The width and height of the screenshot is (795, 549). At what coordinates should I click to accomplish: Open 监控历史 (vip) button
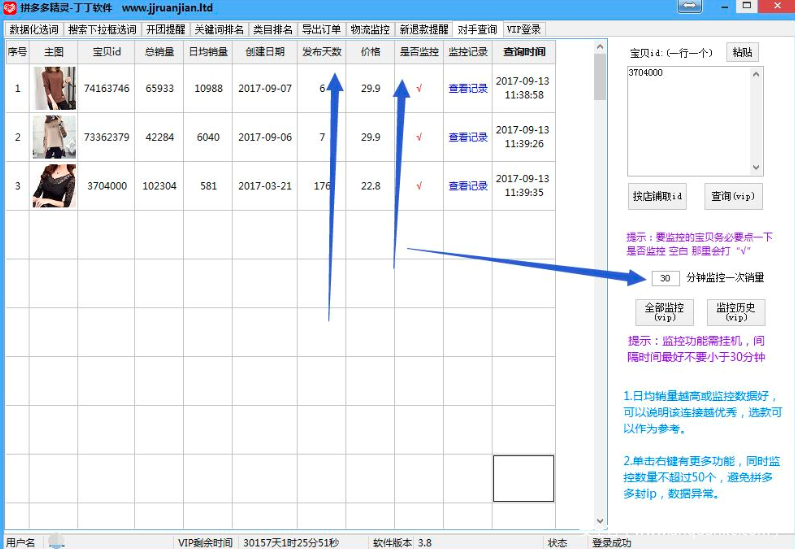736,312
